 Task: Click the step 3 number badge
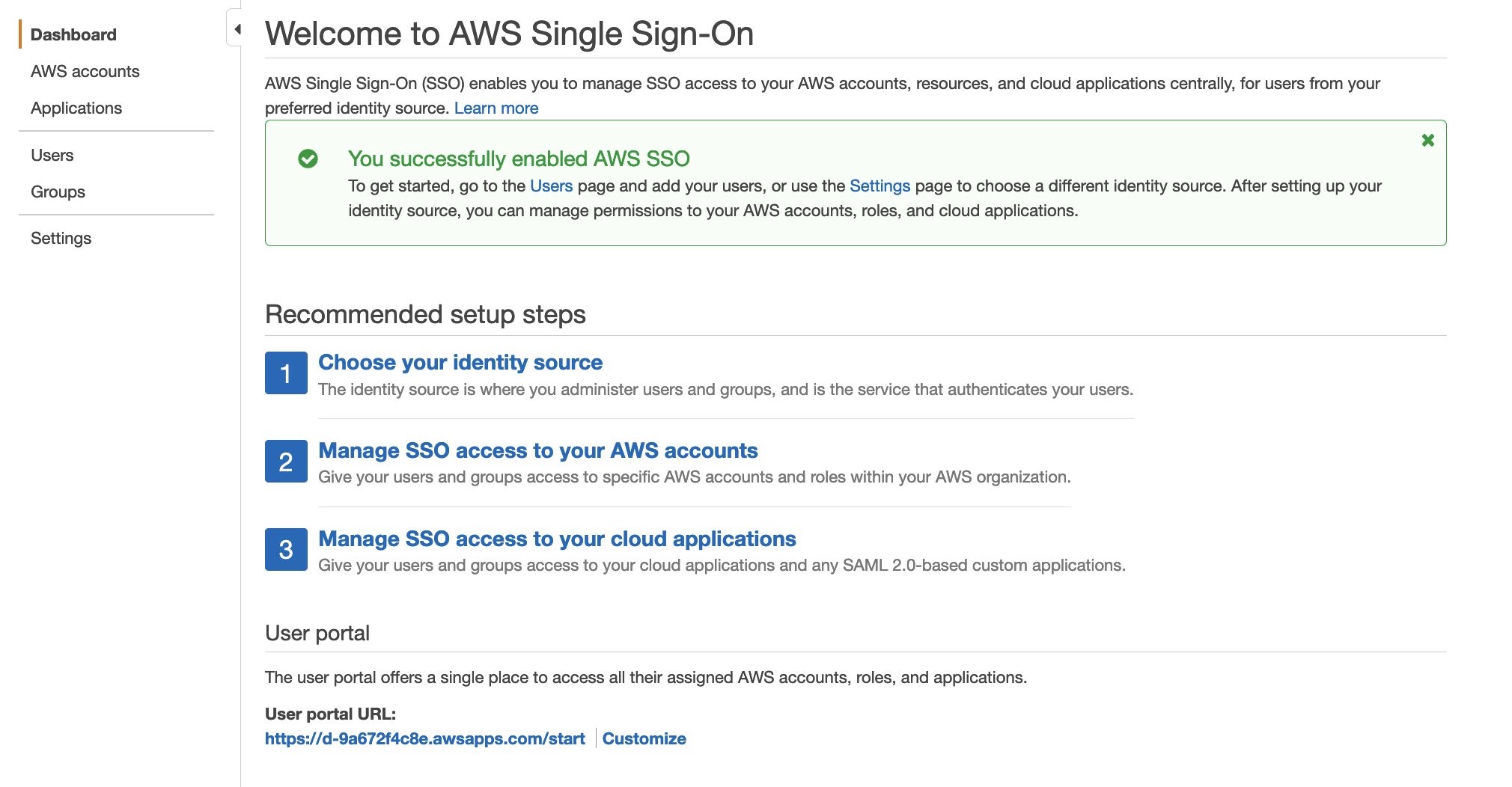pyautogui.click(x=286, y=549)
